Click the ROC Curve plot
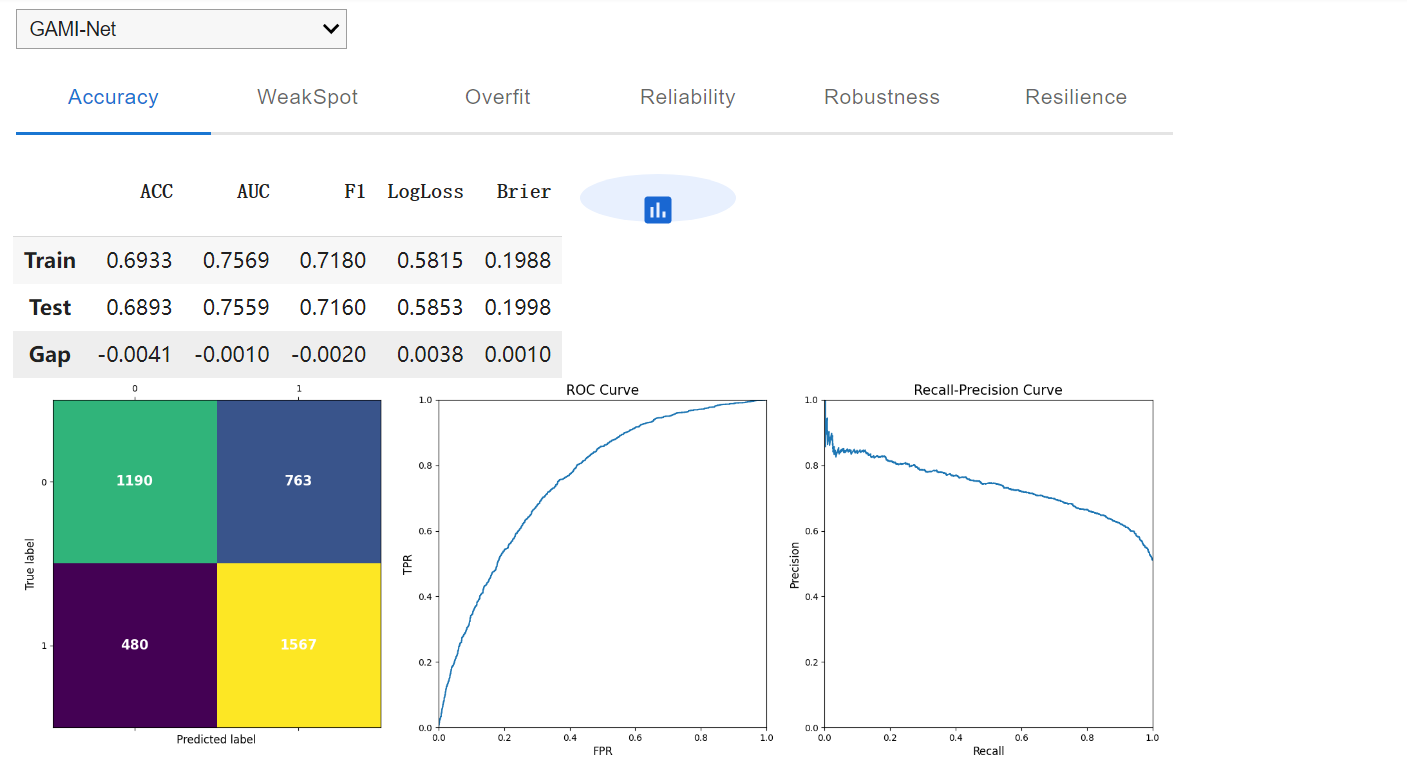 tap(602, 563)
